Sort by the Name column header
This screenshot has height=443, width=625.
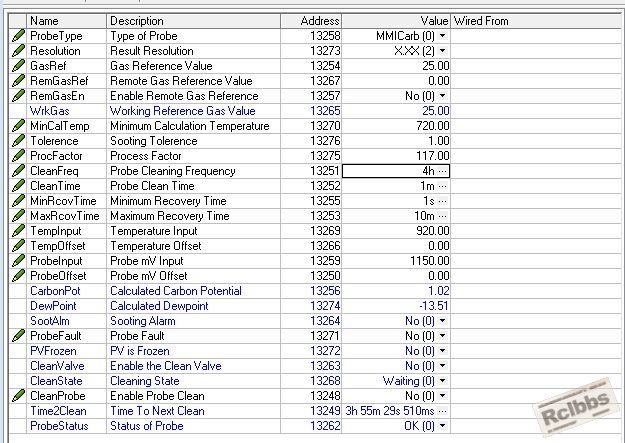coord(67,21)
